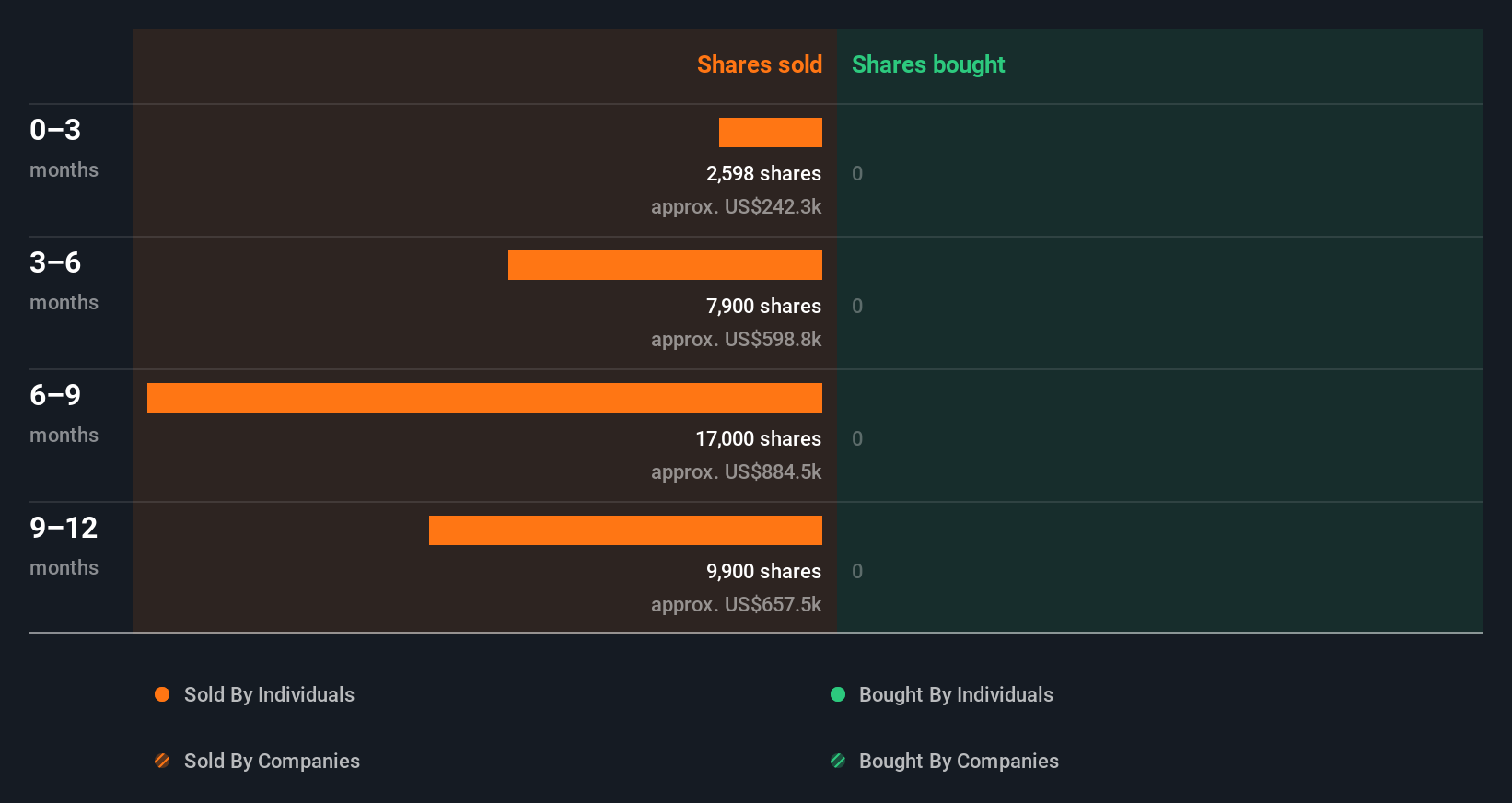Click the Shares bought column header
The width and height of the screenshot is (1512, 803).
click(928, 64)
